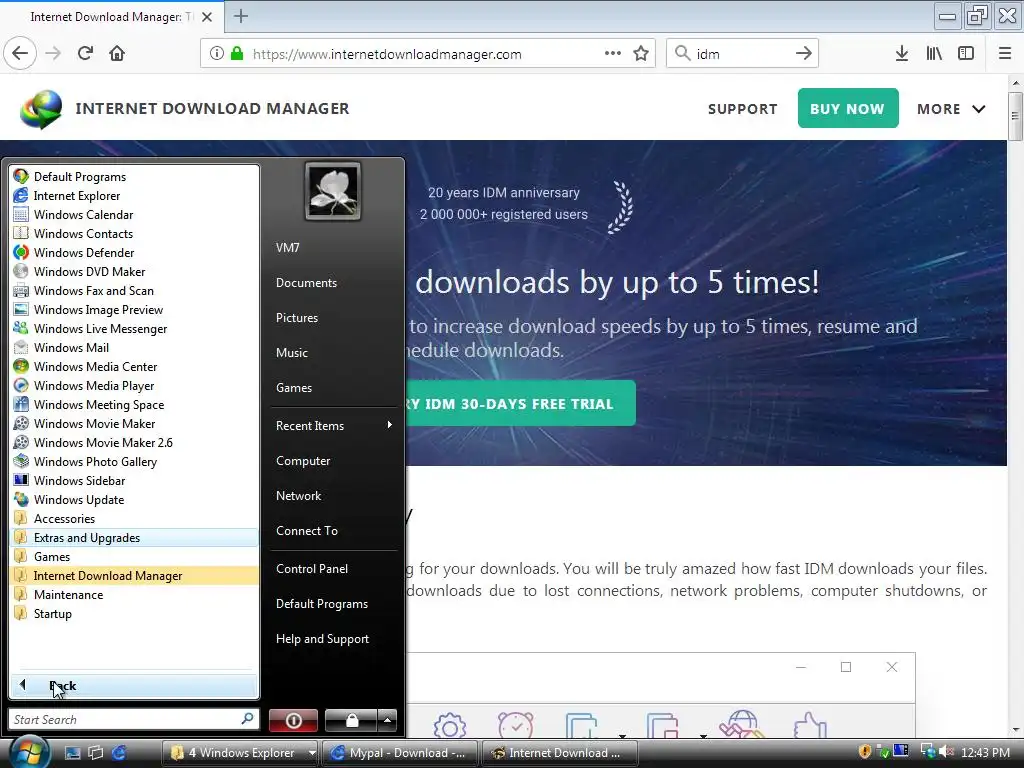Open the browser downloads panel
1024x768 pixels.
coord(901,54)
